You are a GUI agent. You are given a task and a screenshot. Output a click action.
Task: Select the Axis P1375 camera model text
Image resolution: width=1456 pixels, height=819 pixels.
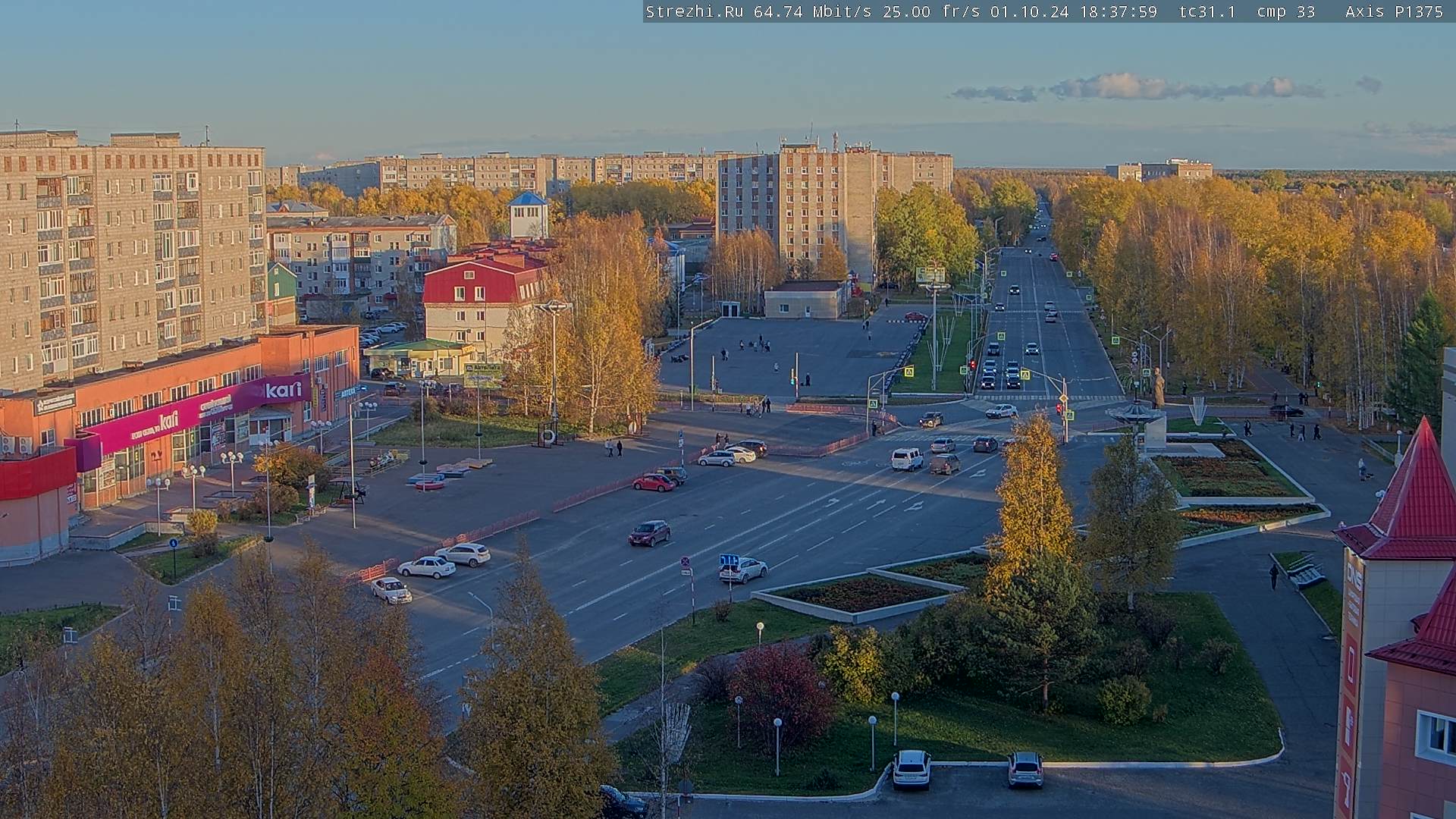click(1394, 11)
